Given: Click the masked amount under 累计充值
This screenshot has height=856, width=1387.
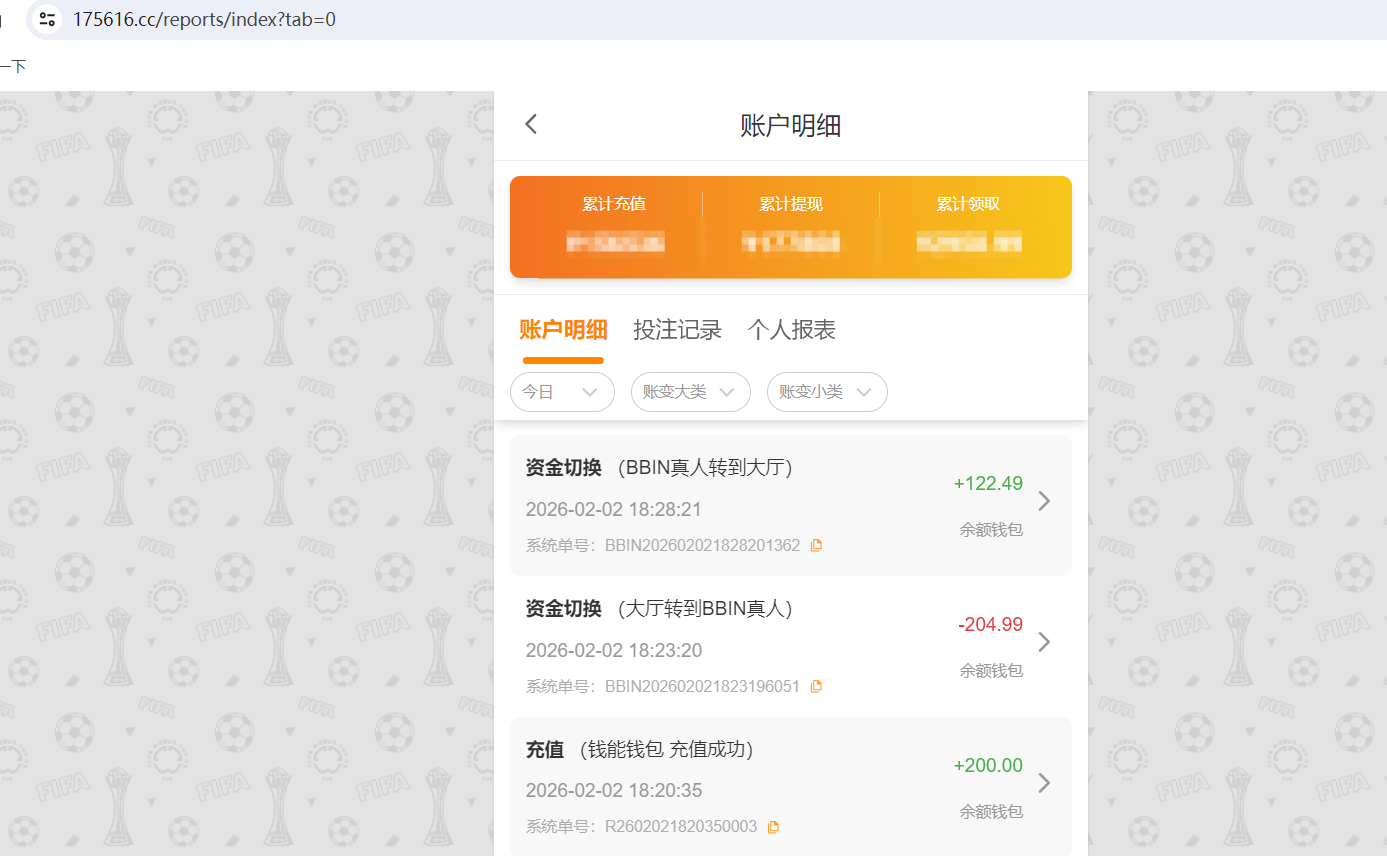Looking at the screenshot, I should (614, 242).
